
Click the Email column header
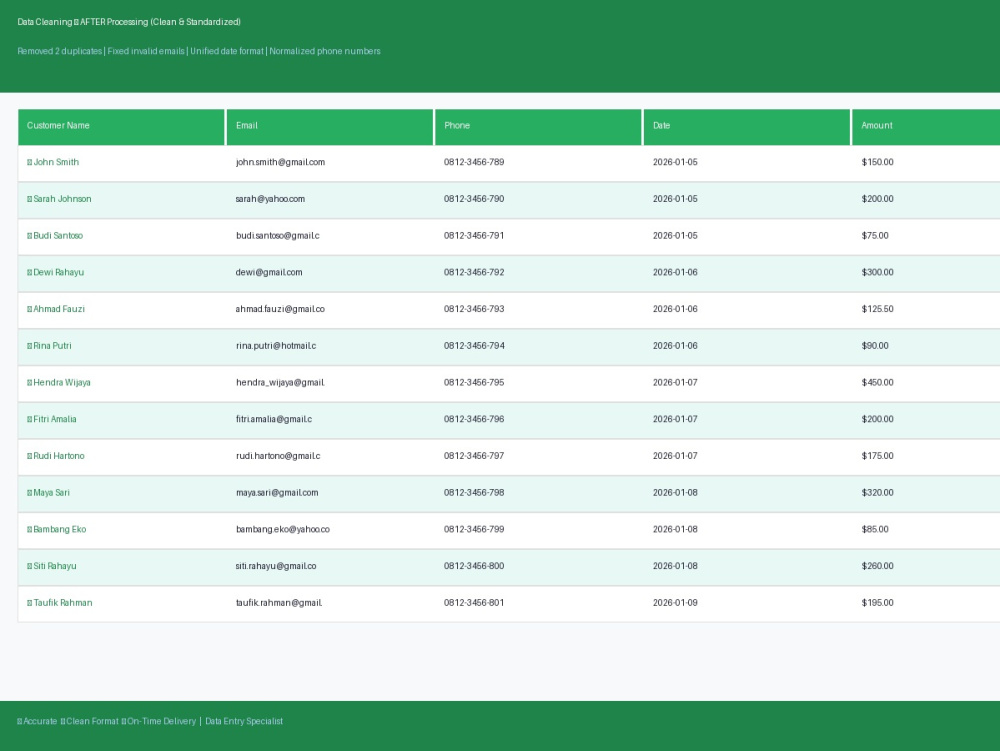330,127
